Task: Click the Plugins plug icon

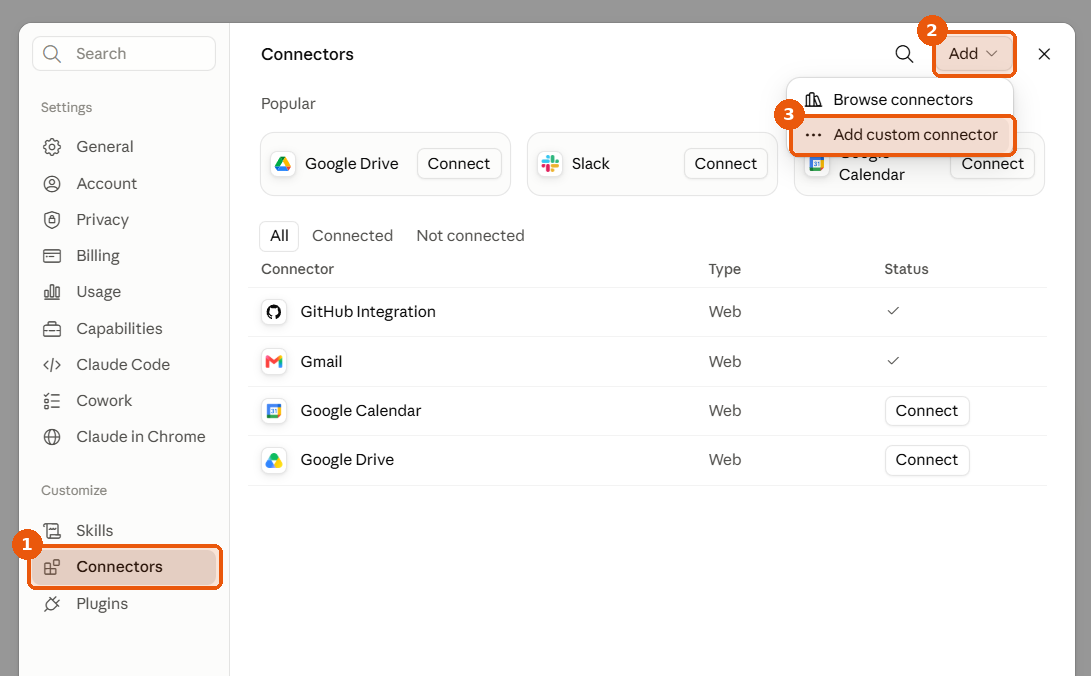Action: click(52, 604)
